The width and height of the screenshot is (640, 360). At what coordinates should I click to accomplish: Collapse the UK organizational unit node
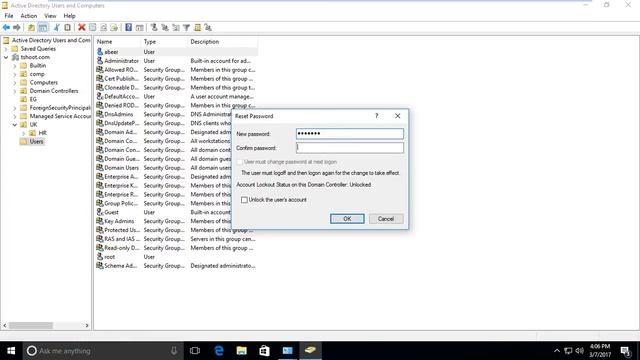[15, 124]
